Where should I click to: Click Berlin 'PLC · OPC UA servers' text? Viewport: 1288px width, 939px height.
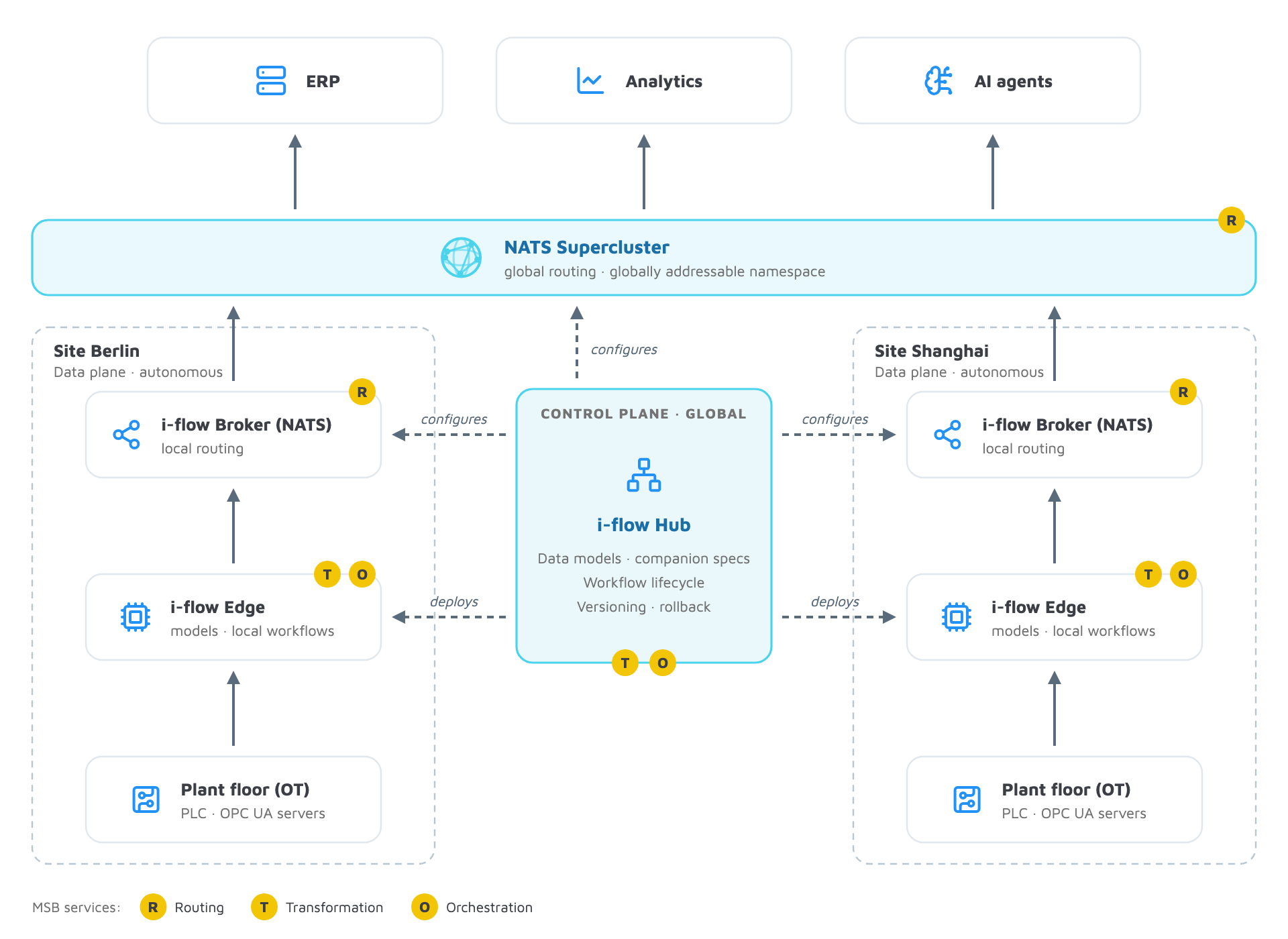(253, 814)
